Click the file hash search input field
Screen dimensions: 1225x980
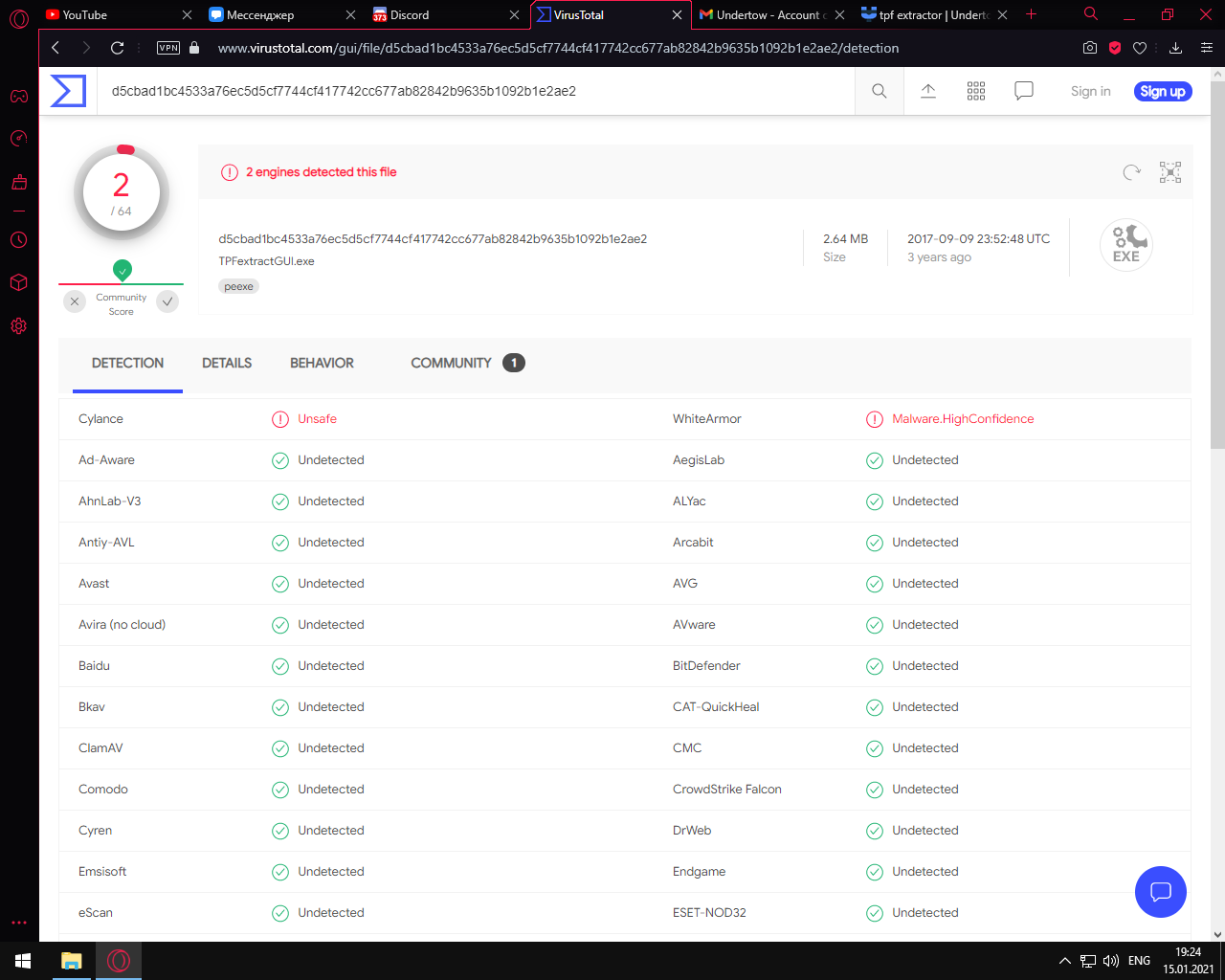coord(479,91)
